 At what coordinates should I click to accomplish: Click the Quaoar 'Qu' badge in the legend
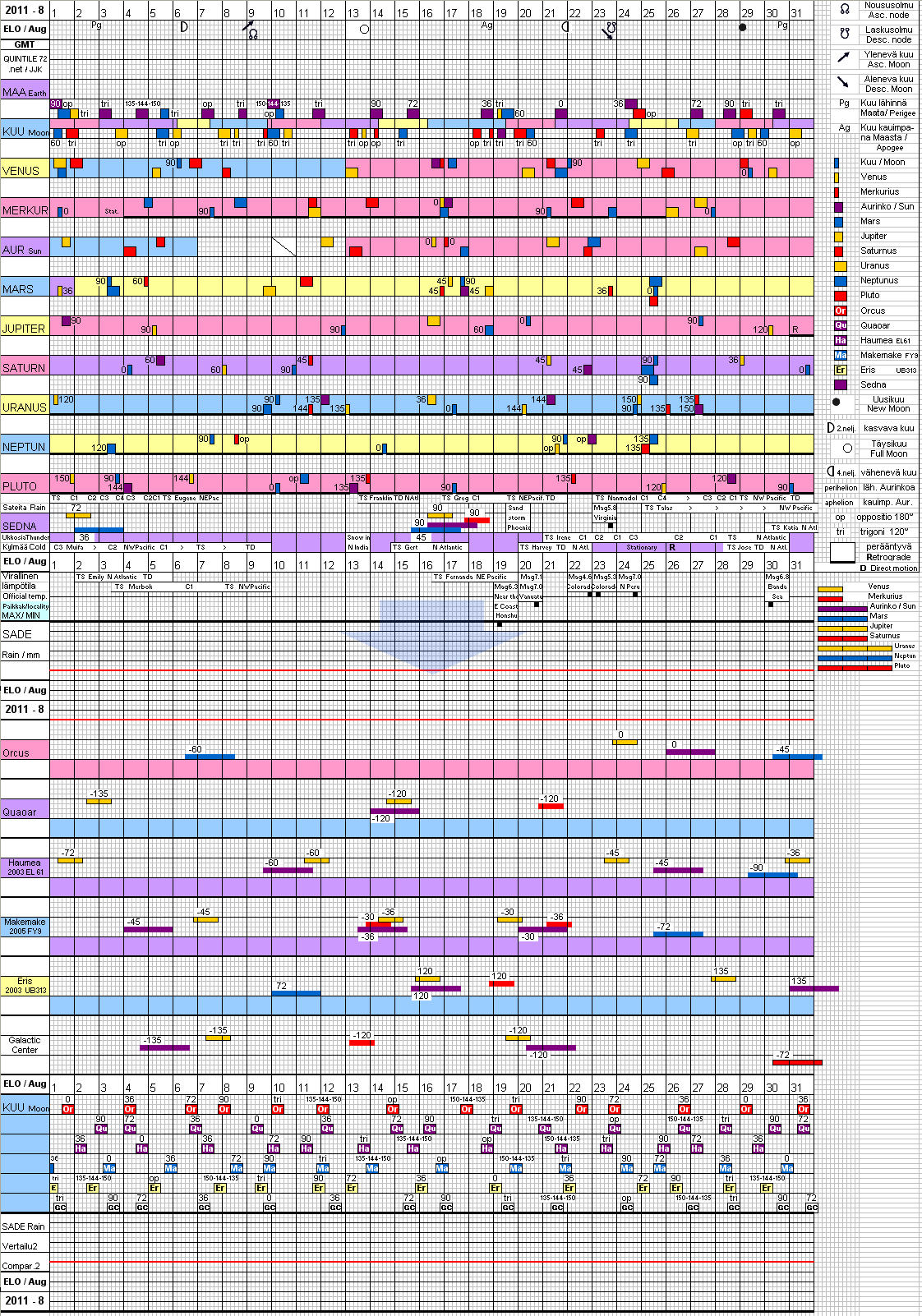pyautogui.click(x=840, y=326)
